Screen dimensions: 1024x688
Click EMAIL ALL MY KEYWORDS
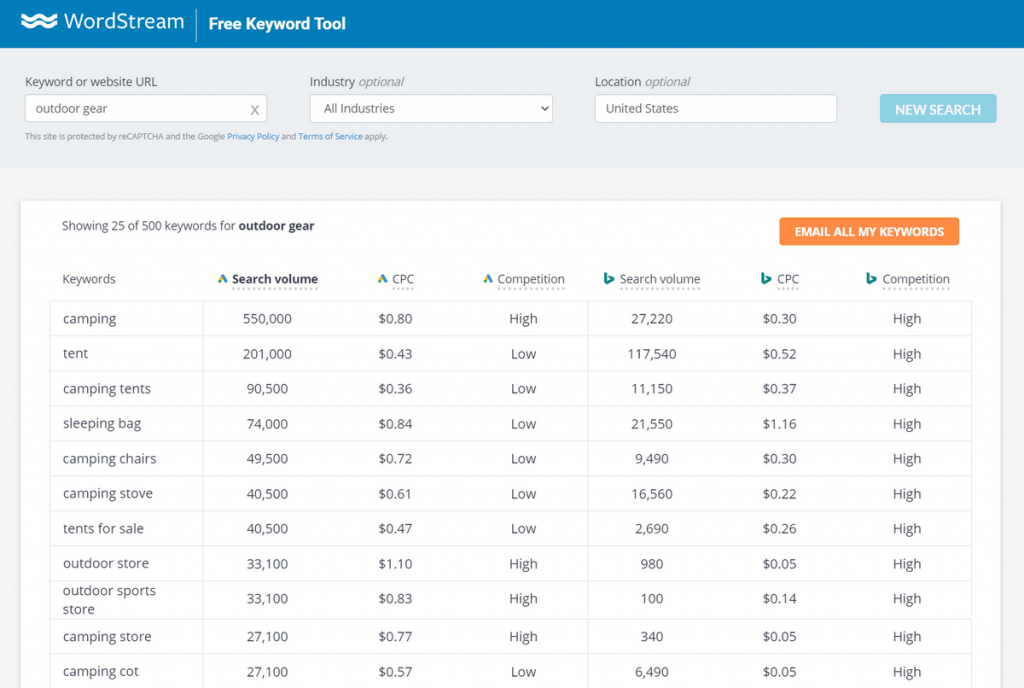click(868, 231)
